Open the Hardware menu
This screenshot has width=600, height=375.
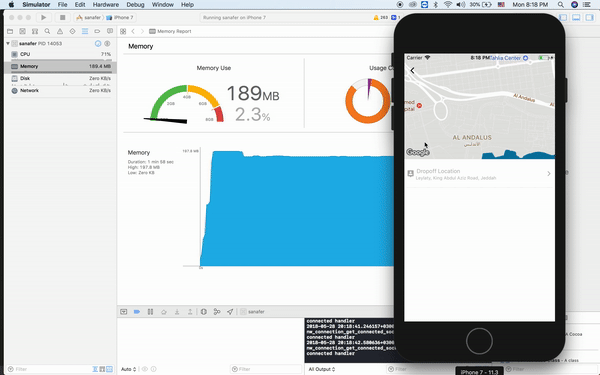tap(106, 5)
